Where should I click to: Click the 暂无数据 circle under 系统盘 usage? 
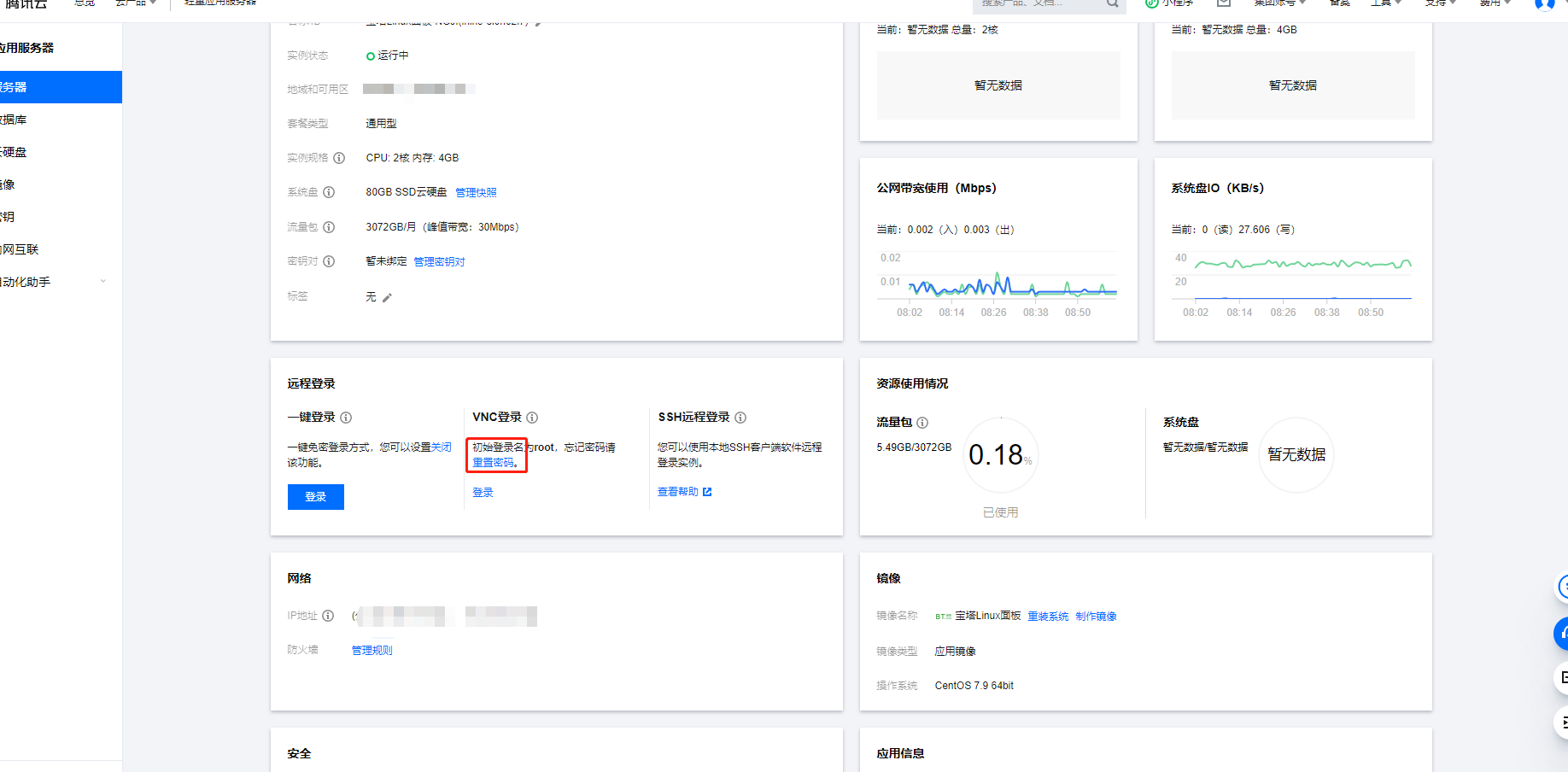(1296, 455)
